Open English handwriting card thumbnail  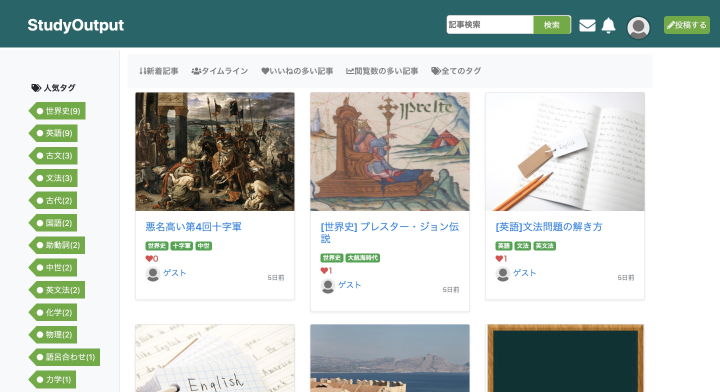(x=215, y=358)
